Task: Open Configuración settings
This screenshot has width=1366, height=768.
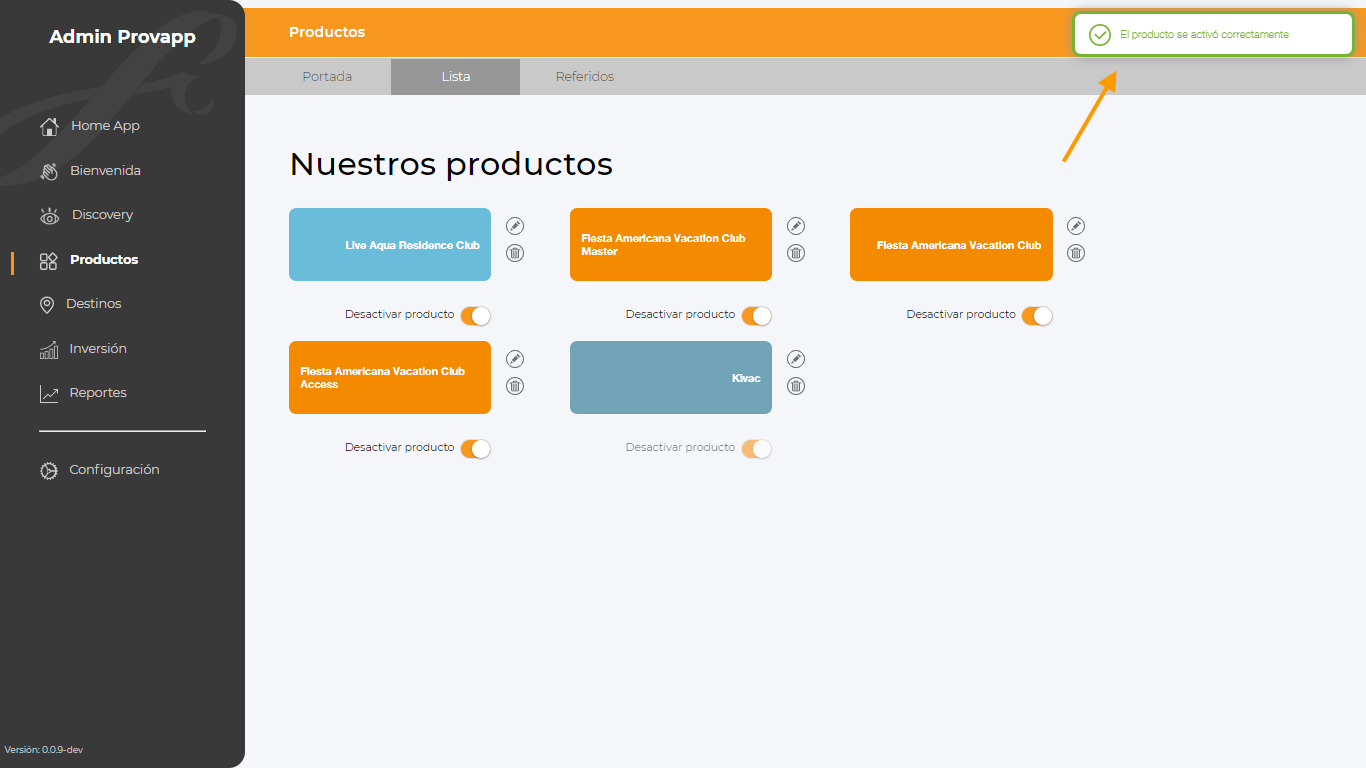Action: pos(114,470)
